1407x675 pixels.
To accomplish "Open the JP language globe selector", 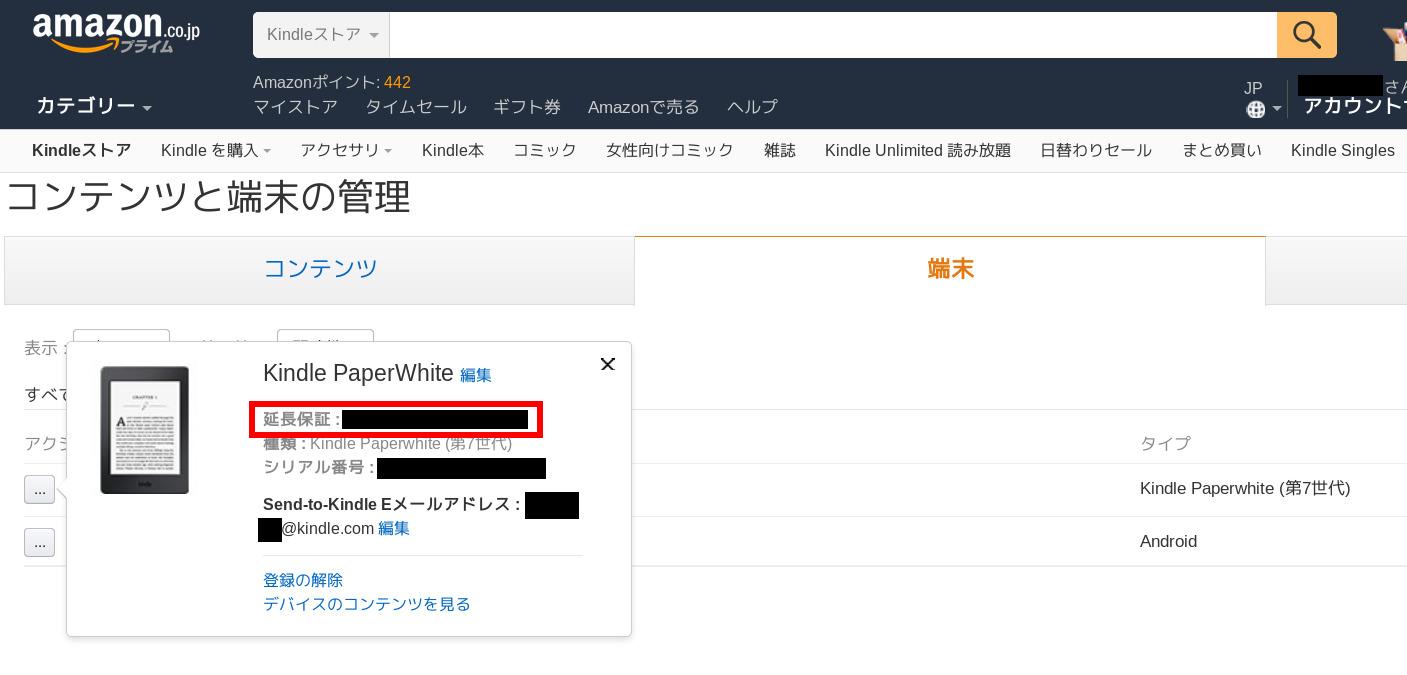I will tap(1263, 99).
